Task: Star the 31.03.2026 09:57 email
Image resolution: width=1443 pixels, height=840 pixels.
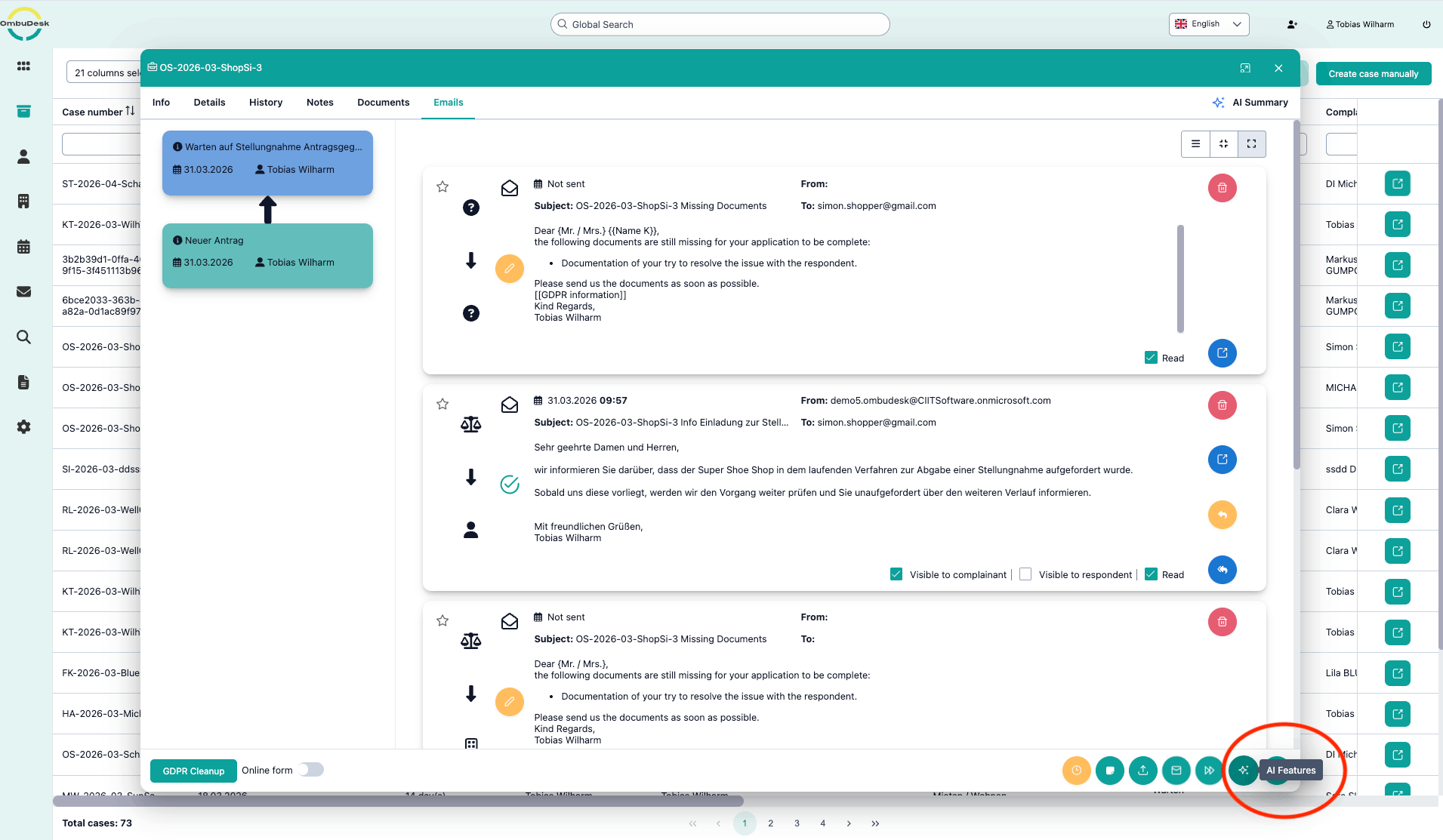Action: (x=442, y=404)
